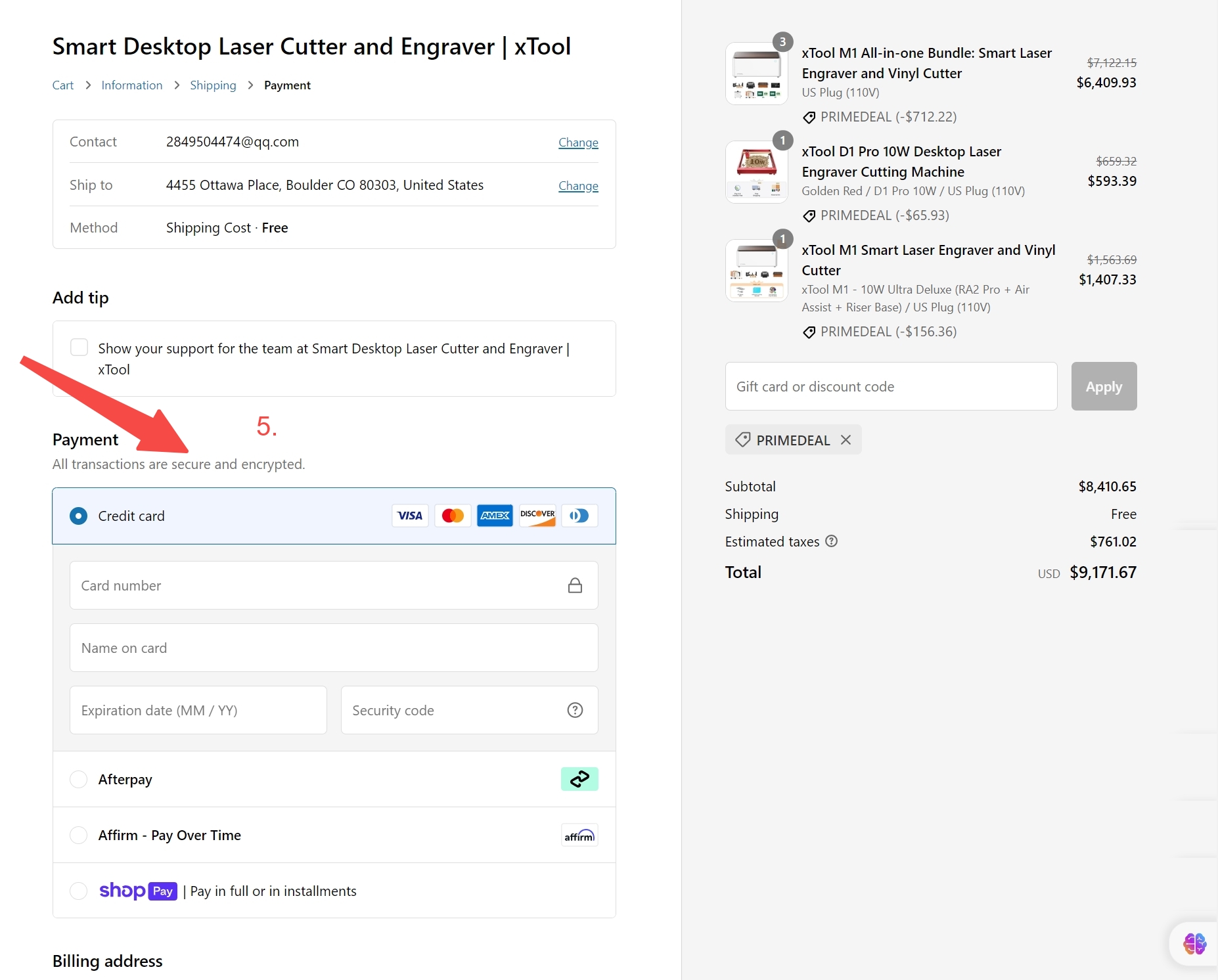The image size is (1218, 980).
Task: Click the Golden Red / D1 Pro 10W variant text
Action: [913, 191]
